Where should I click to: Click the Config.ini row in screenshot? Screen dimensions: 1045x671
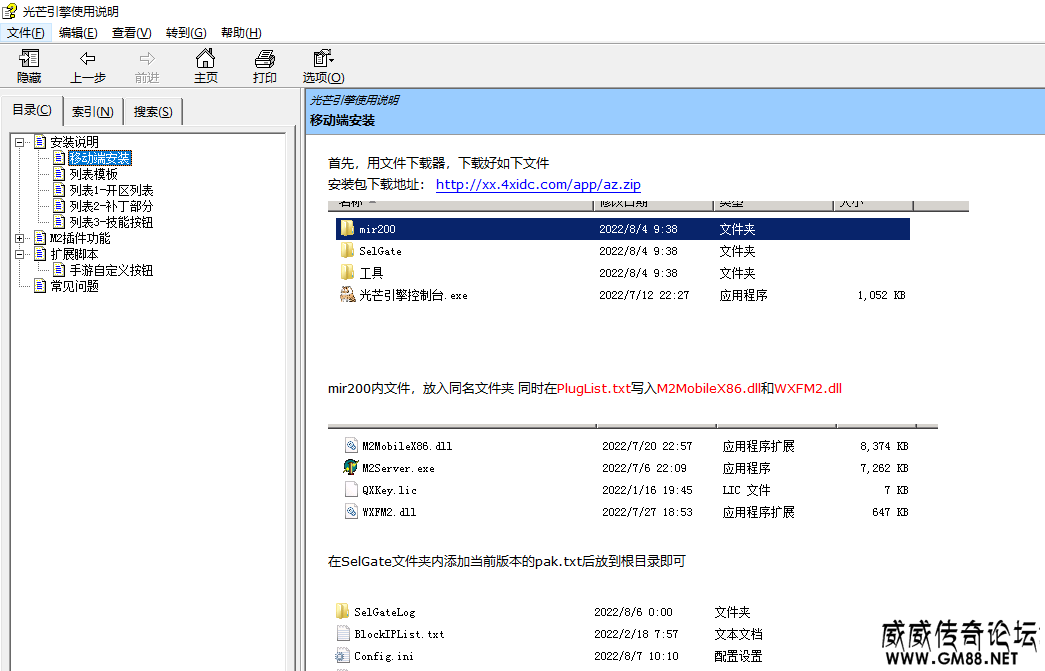click(x=550, y=656)
